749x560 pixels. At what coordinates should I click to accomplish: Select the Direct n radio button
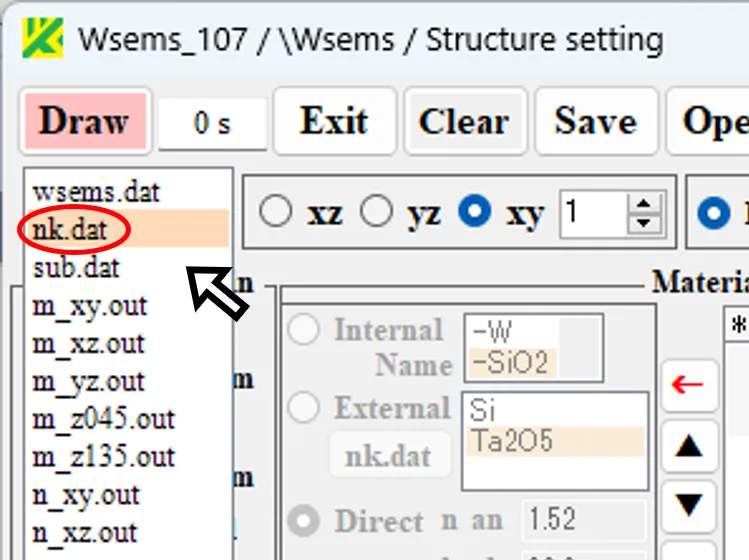303,521
